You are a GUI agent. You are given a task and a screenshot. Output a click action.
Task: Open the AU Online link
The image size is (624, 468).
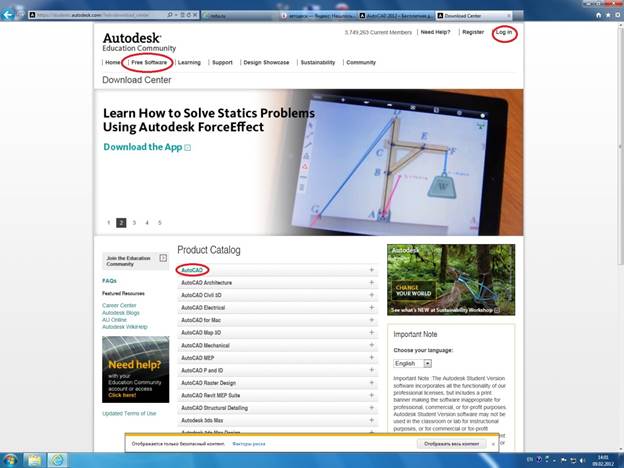pyautogui.click(x=114, y=320)
